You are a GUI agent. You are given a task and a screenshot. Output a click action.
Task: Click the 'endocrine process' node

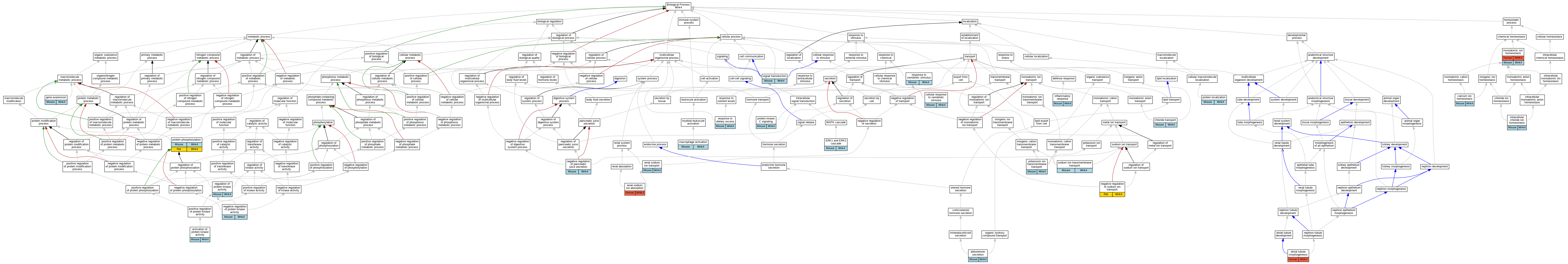coord(655,145)
